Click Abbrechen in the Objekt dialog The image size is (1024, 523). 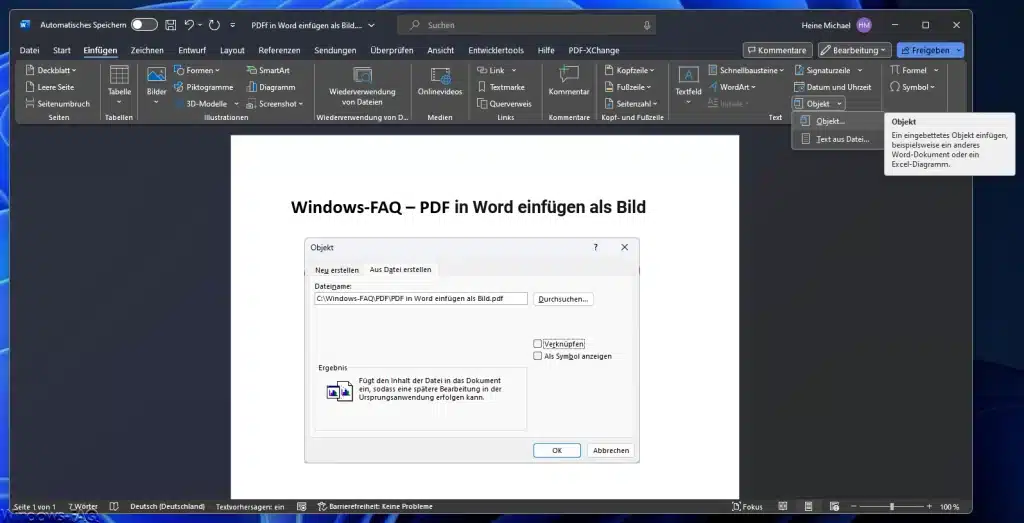click(x=611, y=451)
